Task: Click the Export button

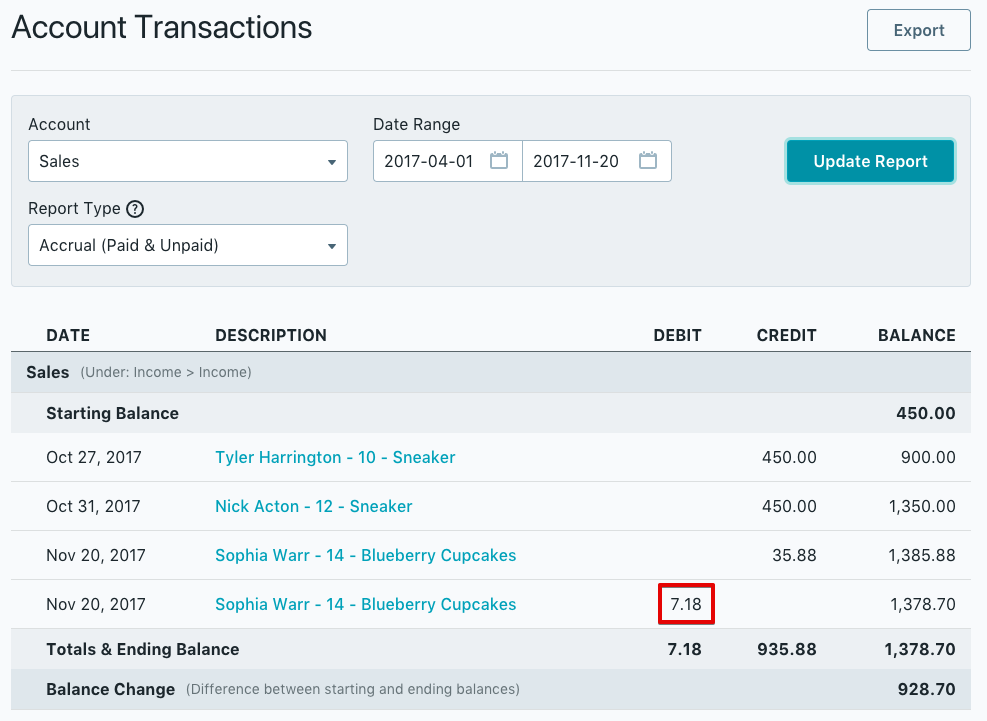Action: point(918,30)
